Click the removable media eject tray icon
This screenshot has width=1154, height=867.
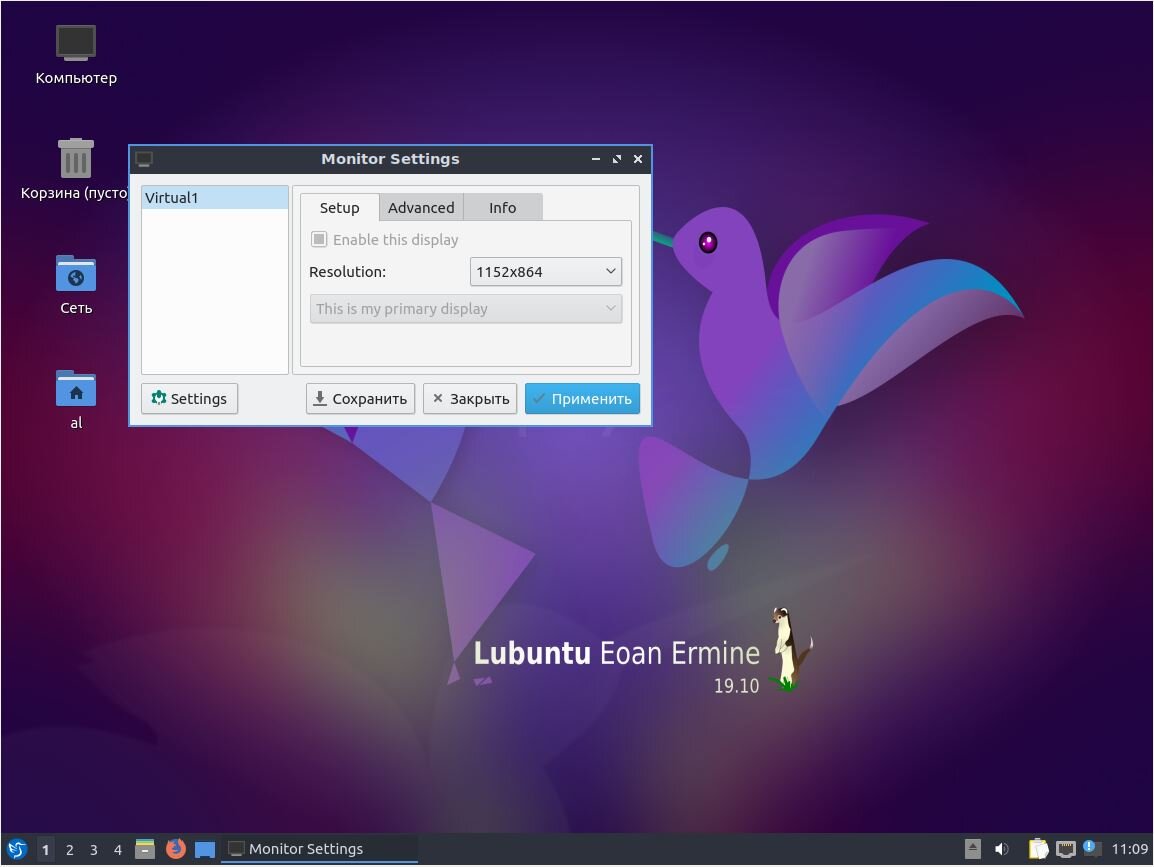pos(971,848)
